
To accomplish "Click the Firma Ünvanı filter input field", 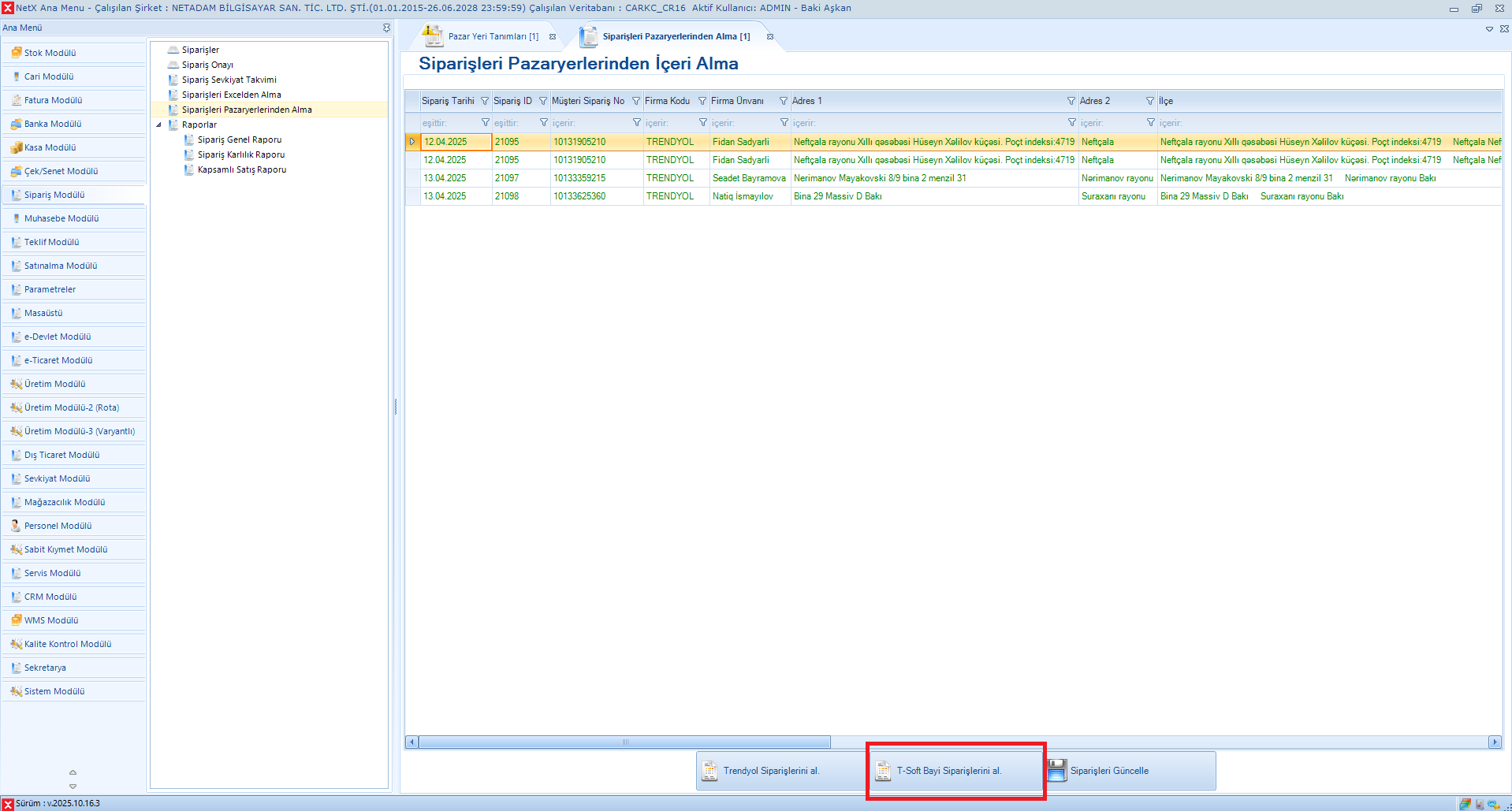I will point(743,123).
